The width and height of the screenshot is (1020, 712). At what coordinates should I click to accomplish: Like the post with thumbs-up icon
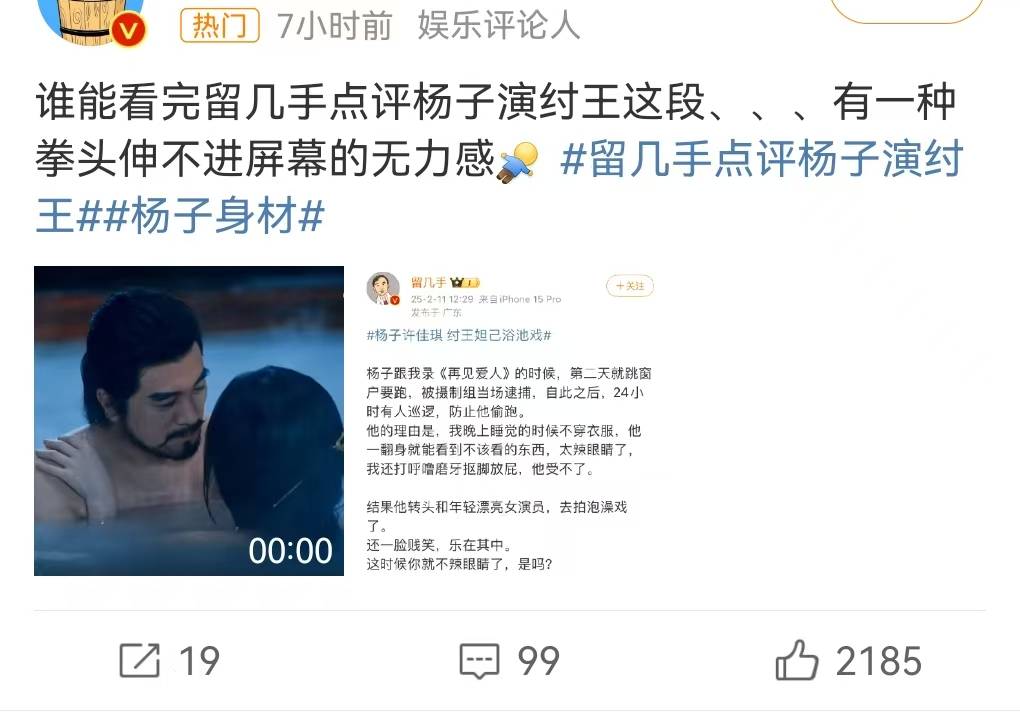click(x=797, y=660)
